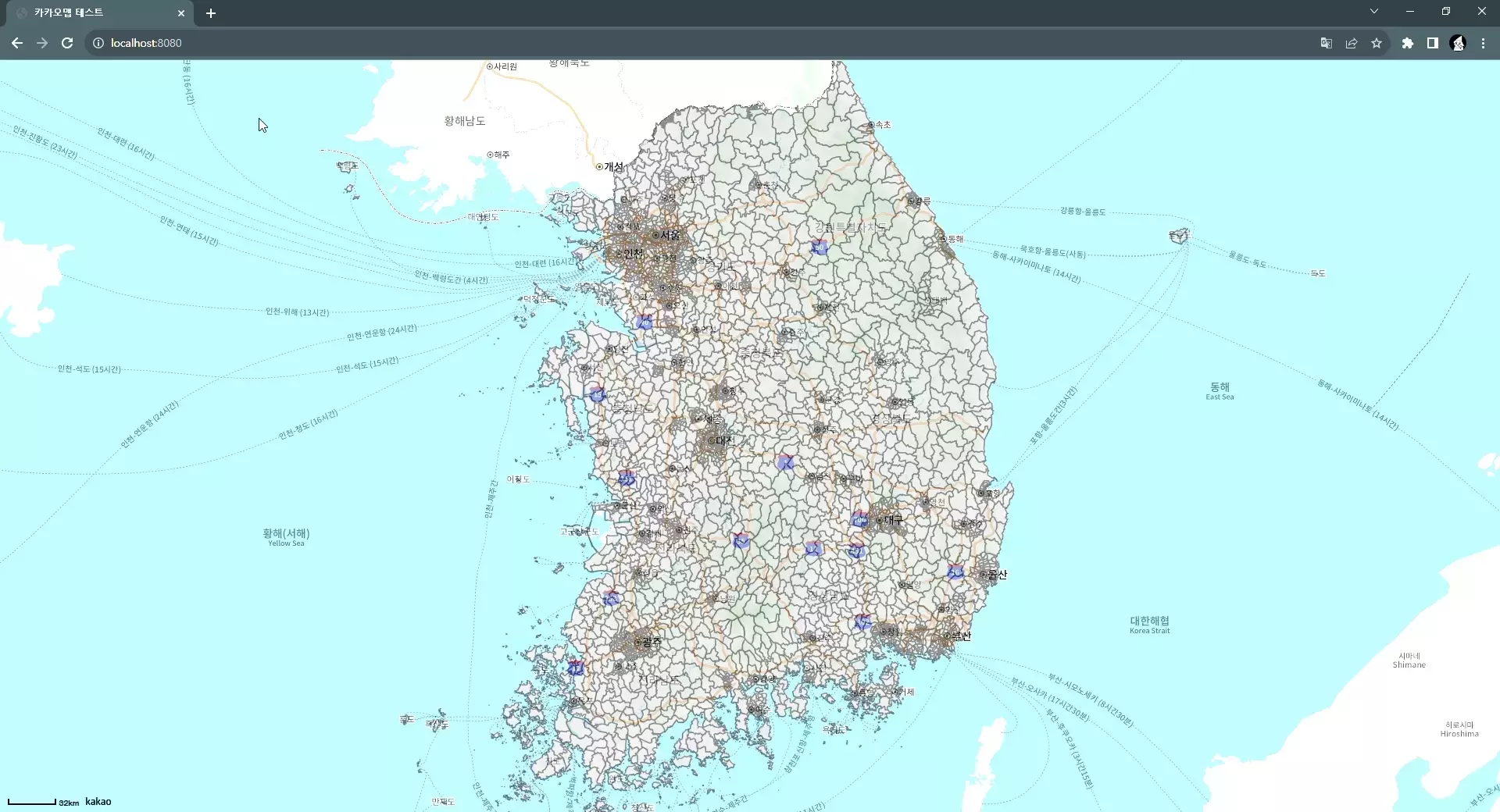
Task: Select the 카카오맵 테스트 tab
Action: pyautogui.click(x=94, y=12)
